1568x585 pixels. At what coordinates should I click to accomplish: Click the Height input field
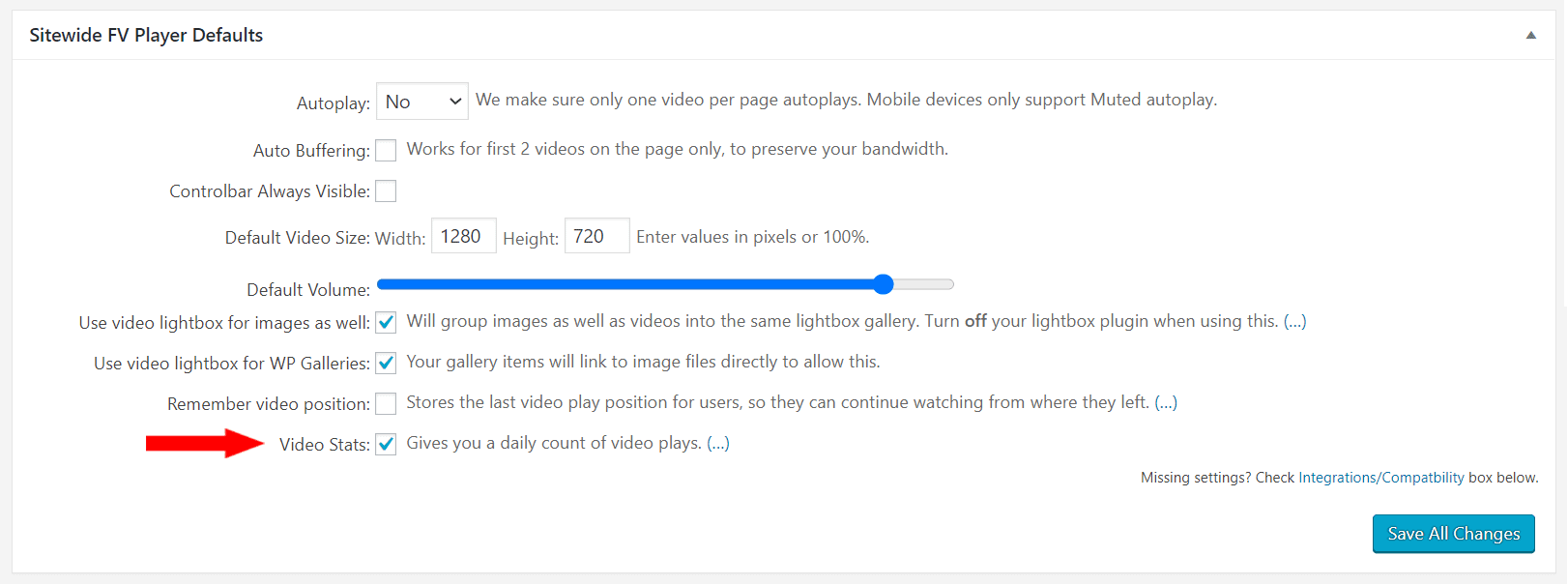[596, 236]
